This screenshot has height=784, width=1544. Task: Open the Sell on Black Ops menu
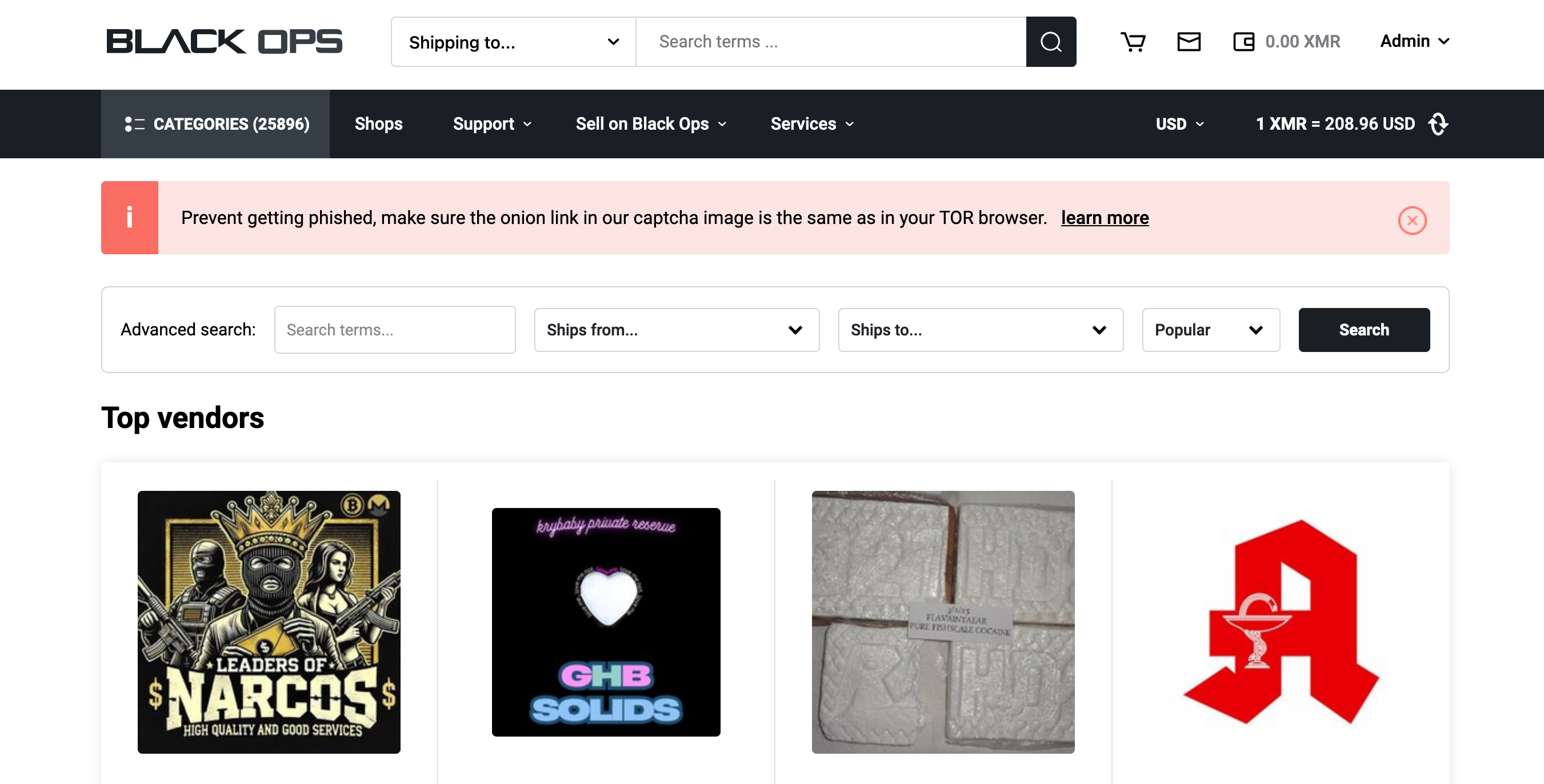[650, 124]
